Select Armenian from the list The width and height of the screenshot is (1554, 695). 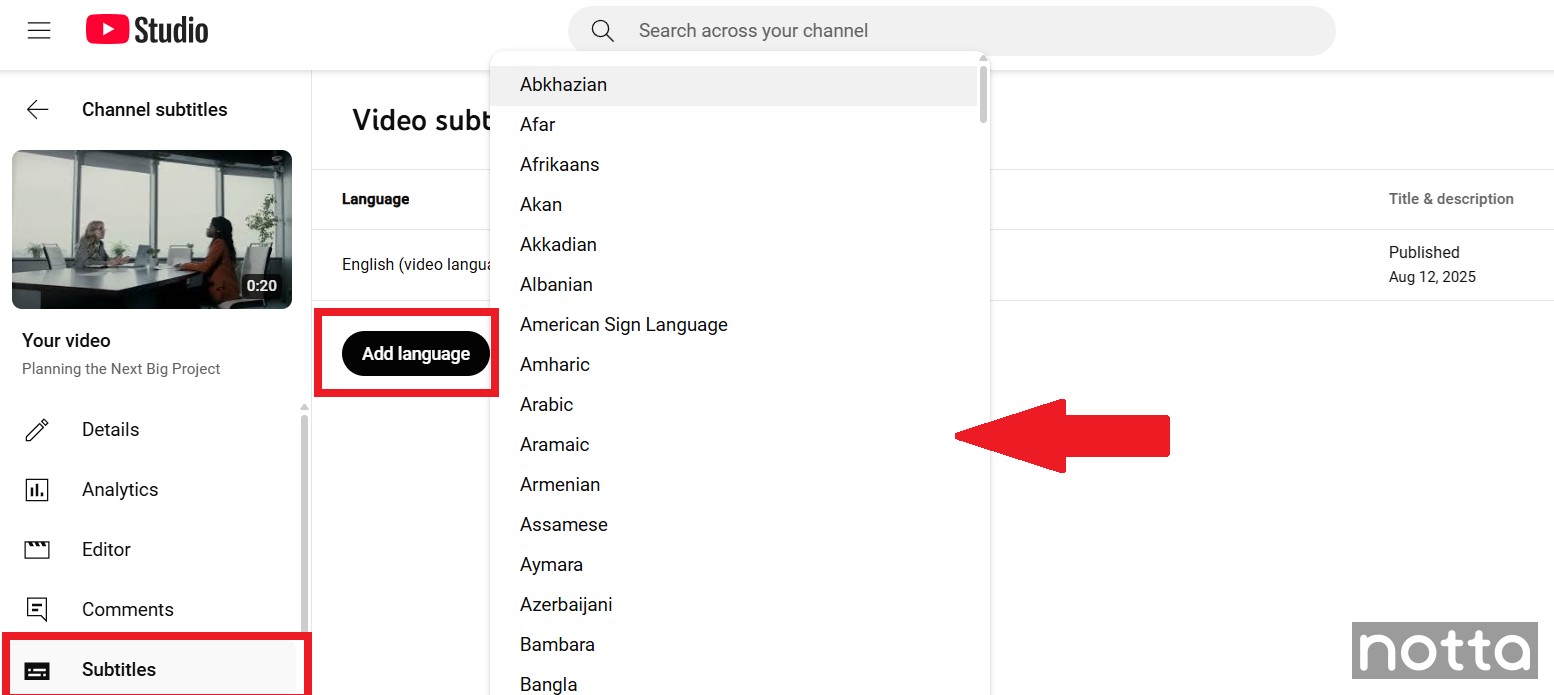point(560,485)
